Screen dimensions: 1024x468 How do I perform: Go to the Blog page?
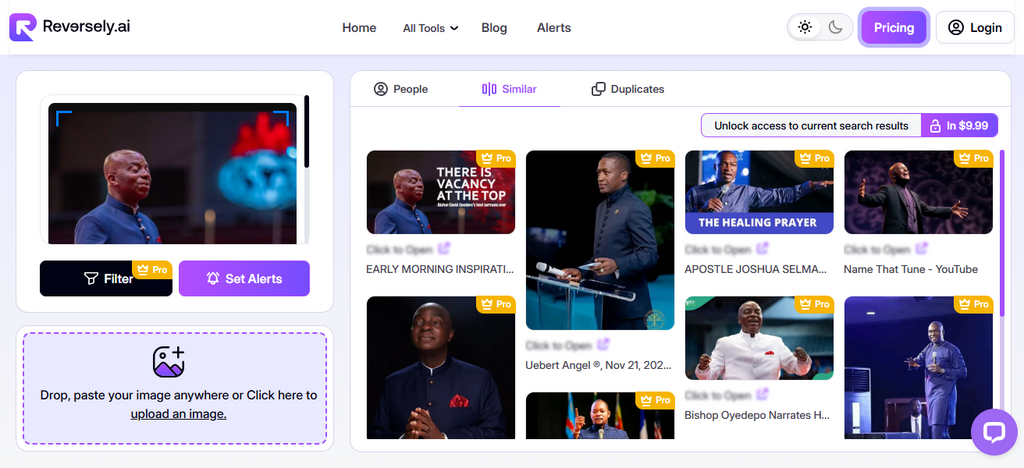click(x=494, y=28)
